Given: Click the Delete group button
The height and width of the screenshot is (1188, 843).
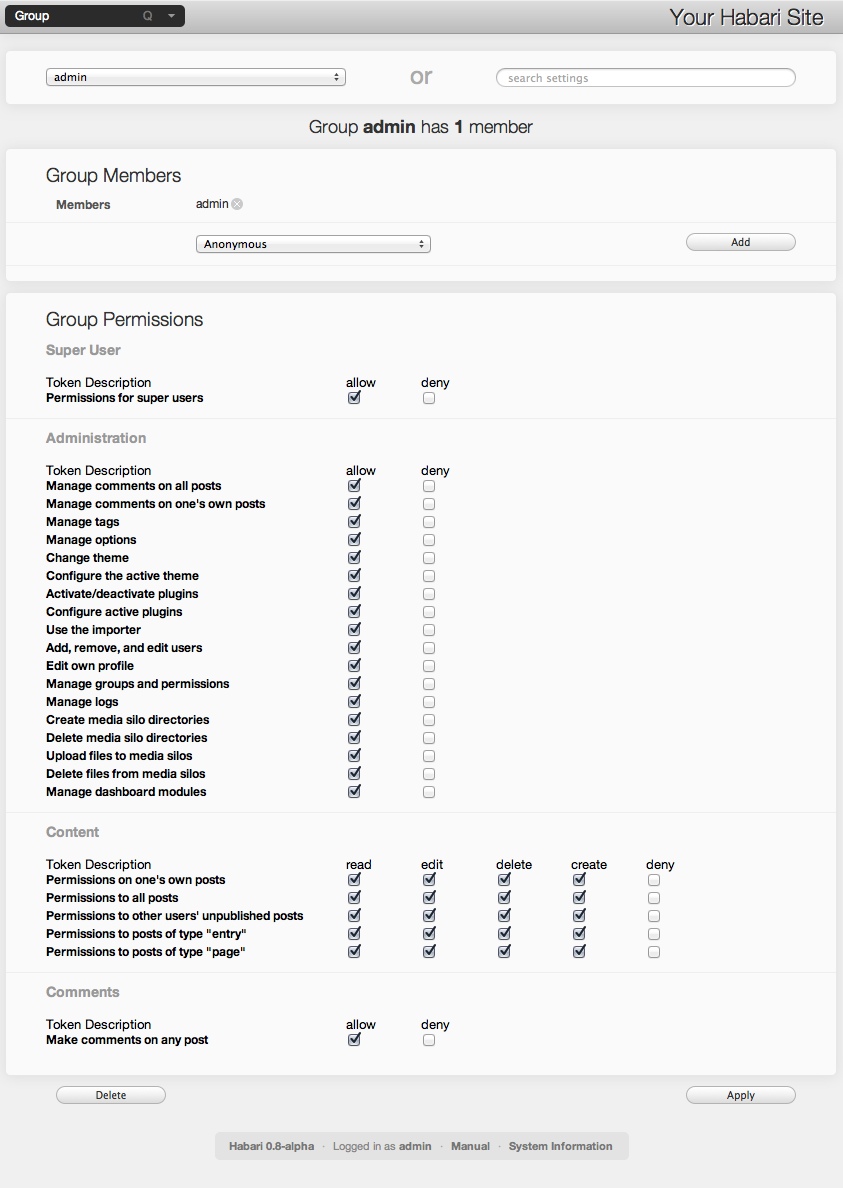Looking at the screenshot, I should (x=111, y=1095).
